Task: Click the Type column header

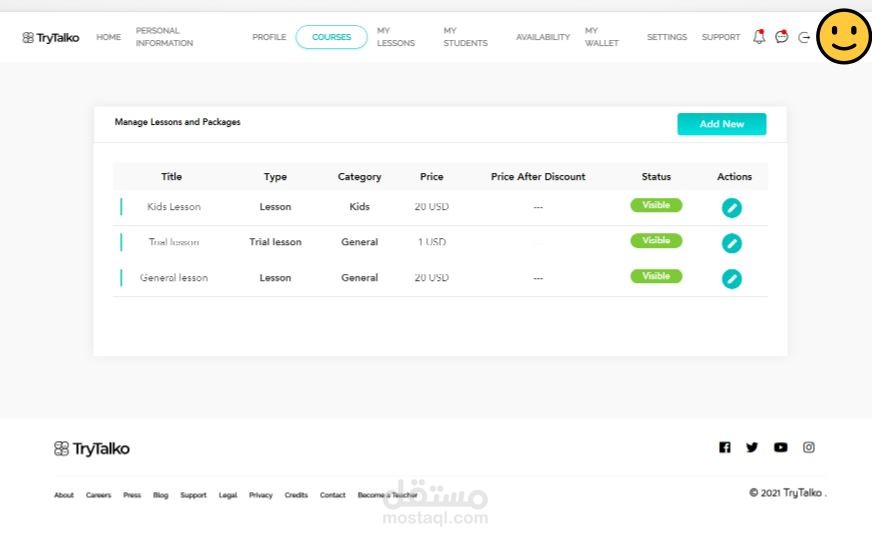Action: (x=275, y=176)
